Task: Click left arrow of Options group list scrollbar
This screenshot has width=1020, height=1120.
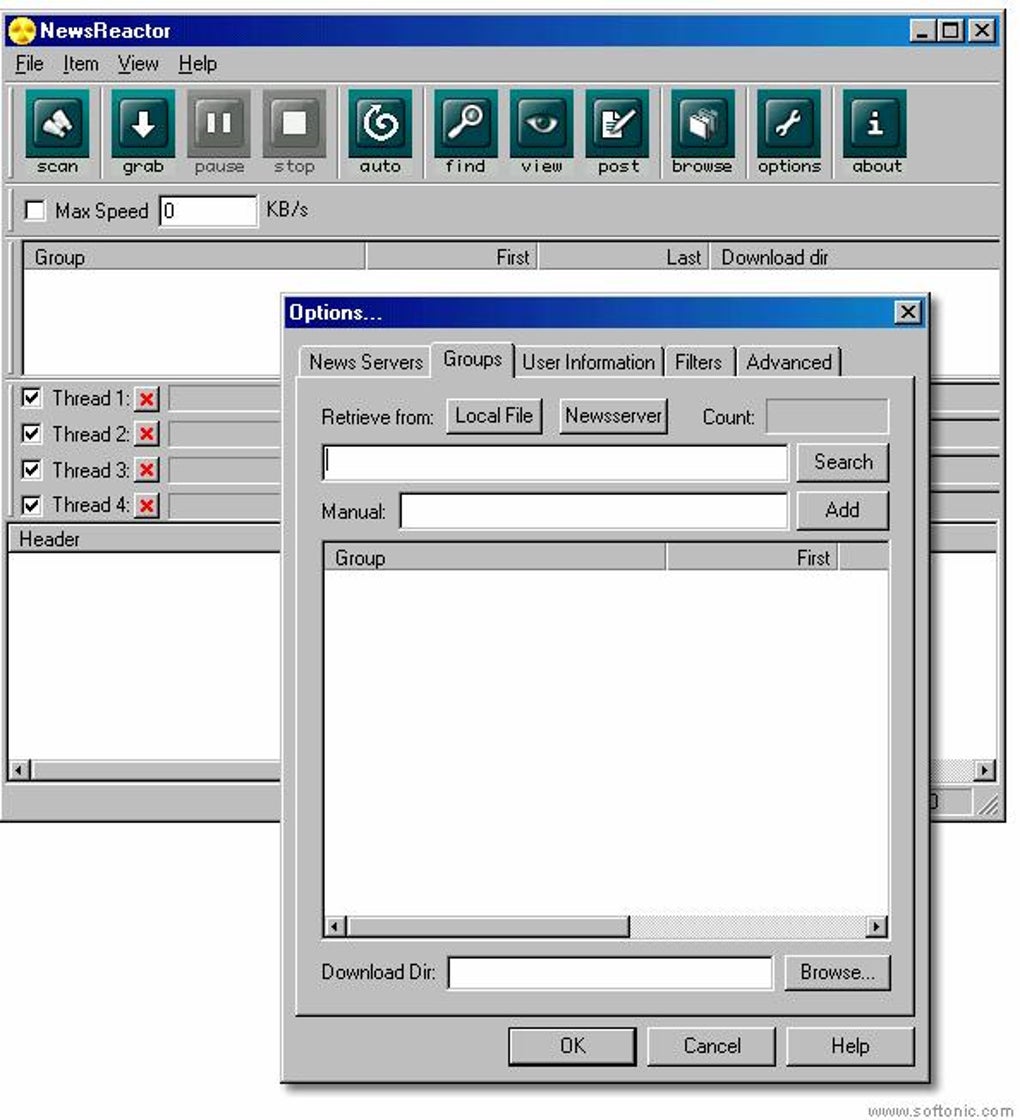Action: 334,926
